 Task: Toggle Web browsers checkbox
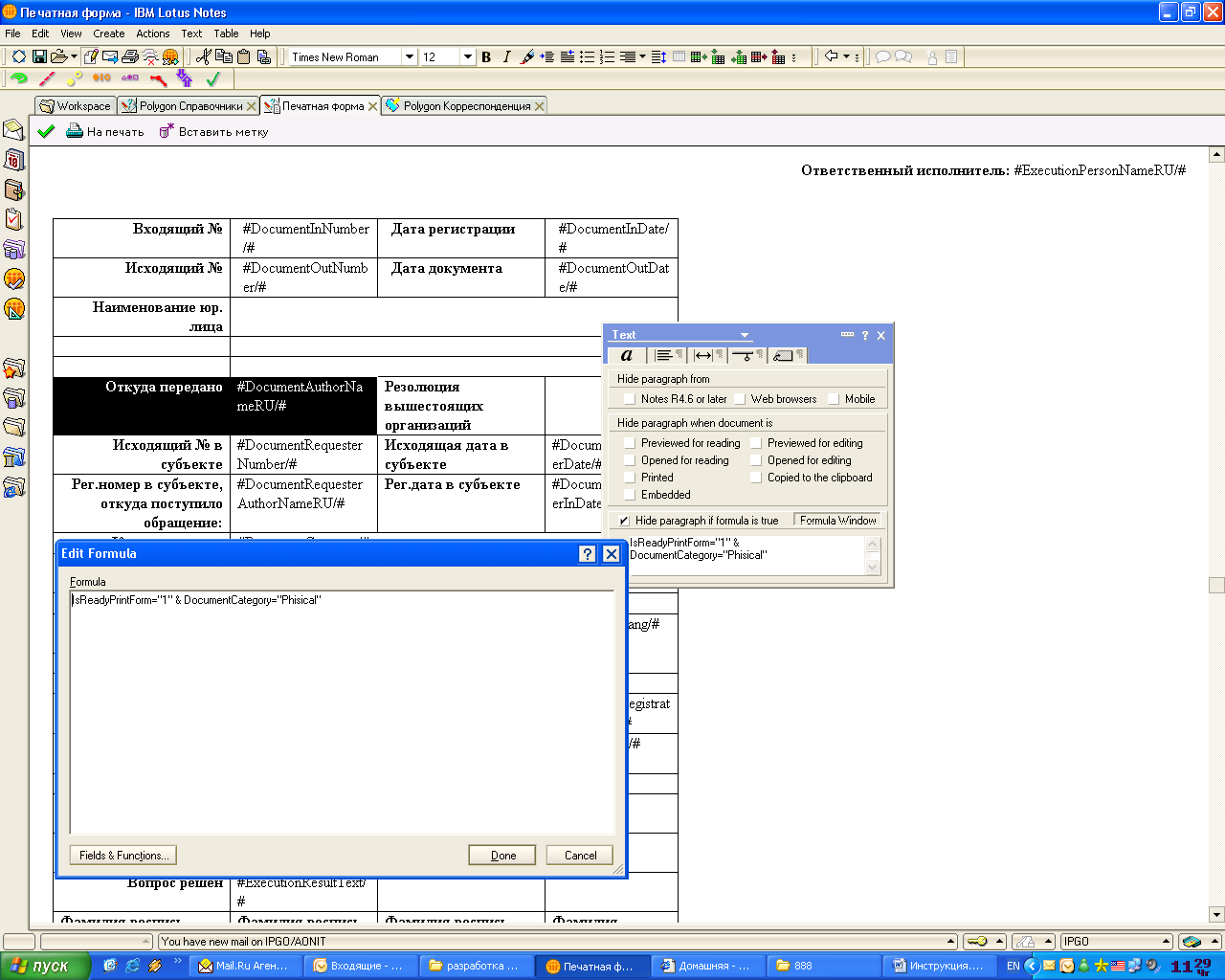(739, 399)
